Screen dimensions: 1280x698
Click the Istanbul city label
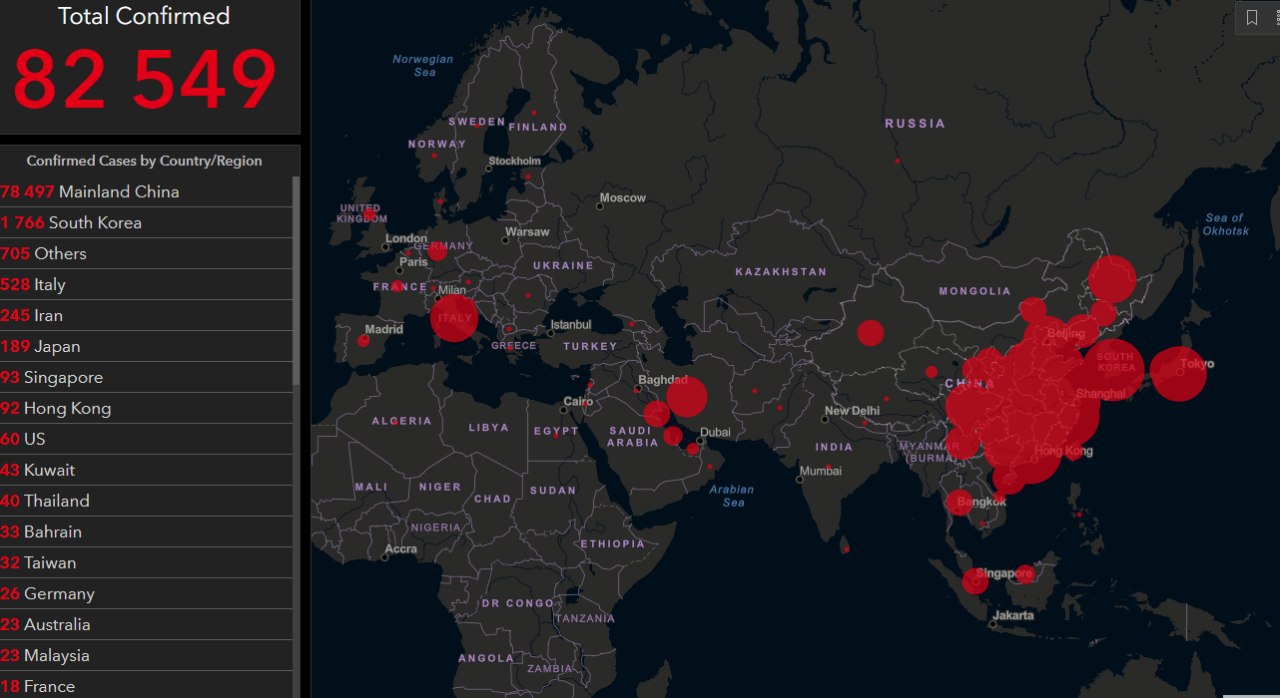[x=571, y=325]
